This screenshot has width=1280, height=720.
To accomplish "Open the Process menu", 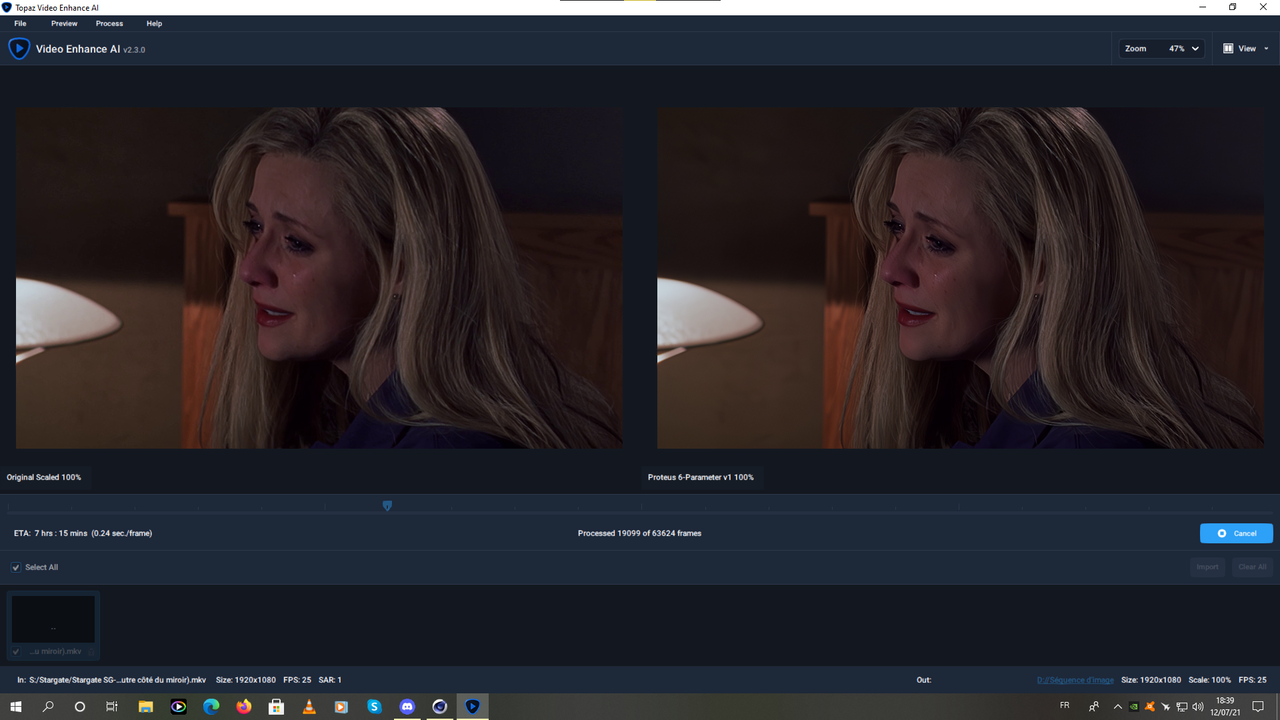I will pos(109,23).
